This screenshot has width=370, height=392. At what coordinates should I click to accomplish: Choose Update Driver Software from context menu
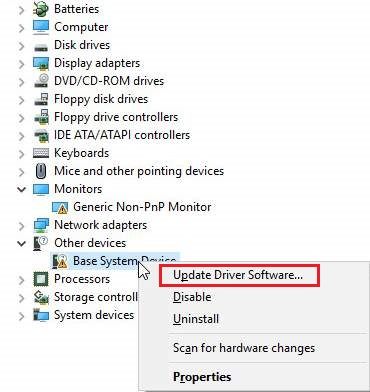239,275
